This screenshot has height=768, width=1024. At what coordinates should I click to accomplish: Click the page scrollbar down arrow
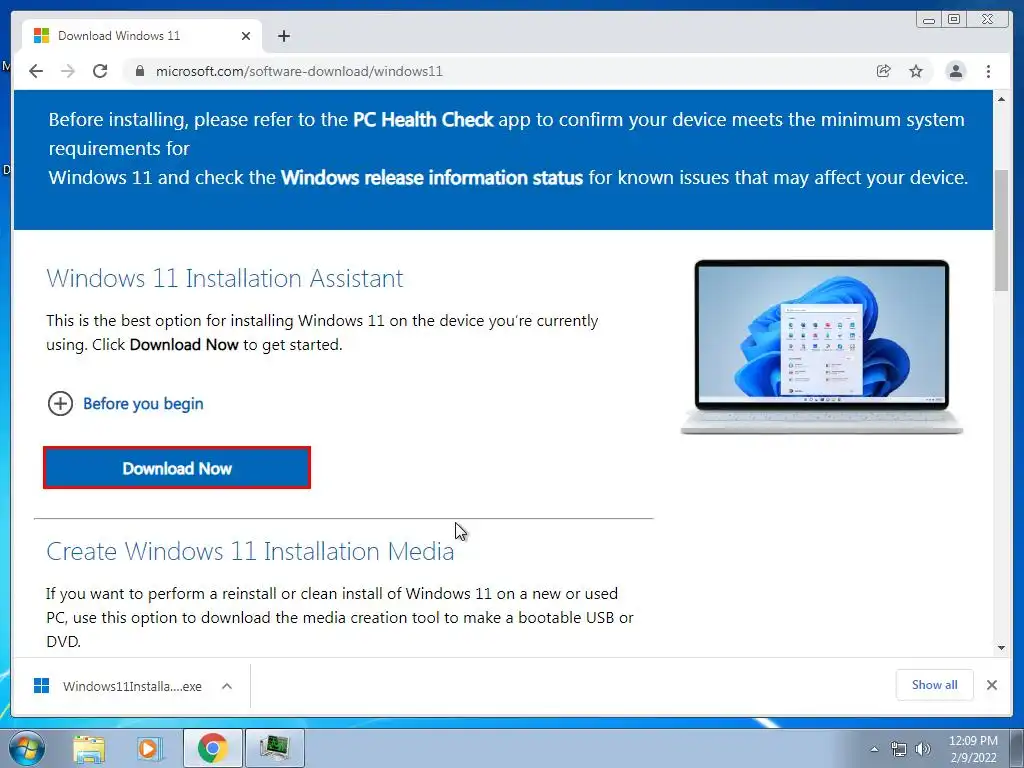pyautogui.click(x=1001, y=648)
